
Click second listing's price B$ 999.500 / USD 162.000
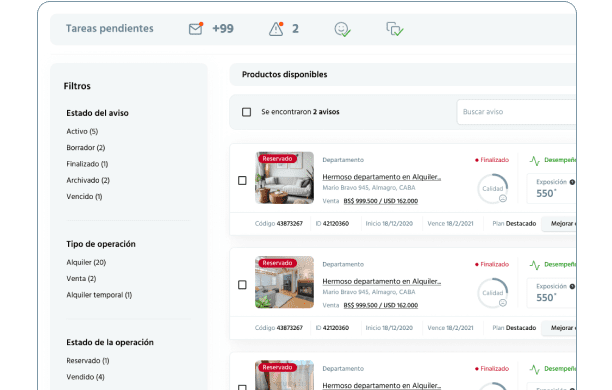tap(381, 305)
